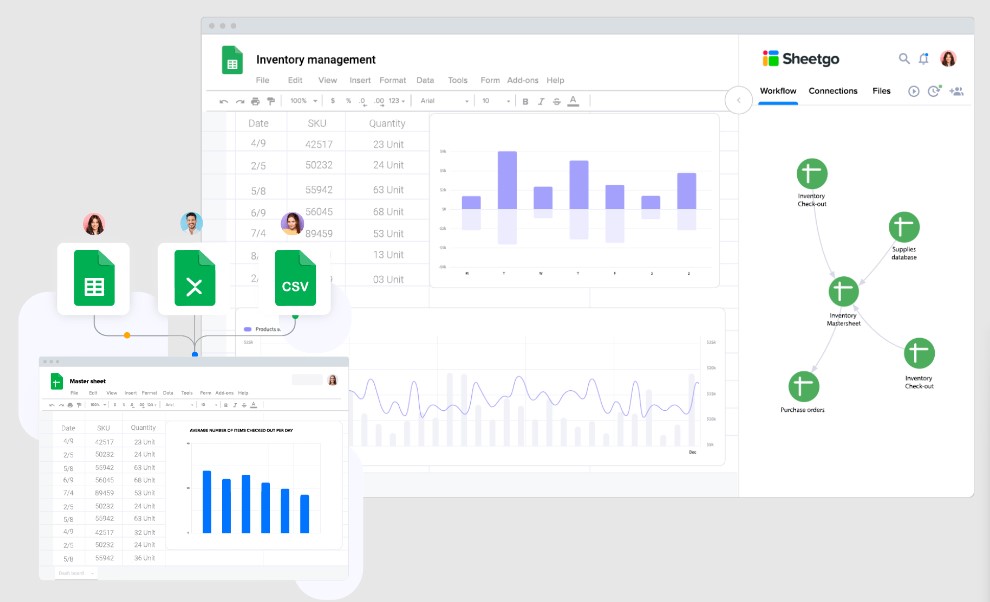Click the CSV file card
This screenshot has width=990, height=602.
point(295,279)
